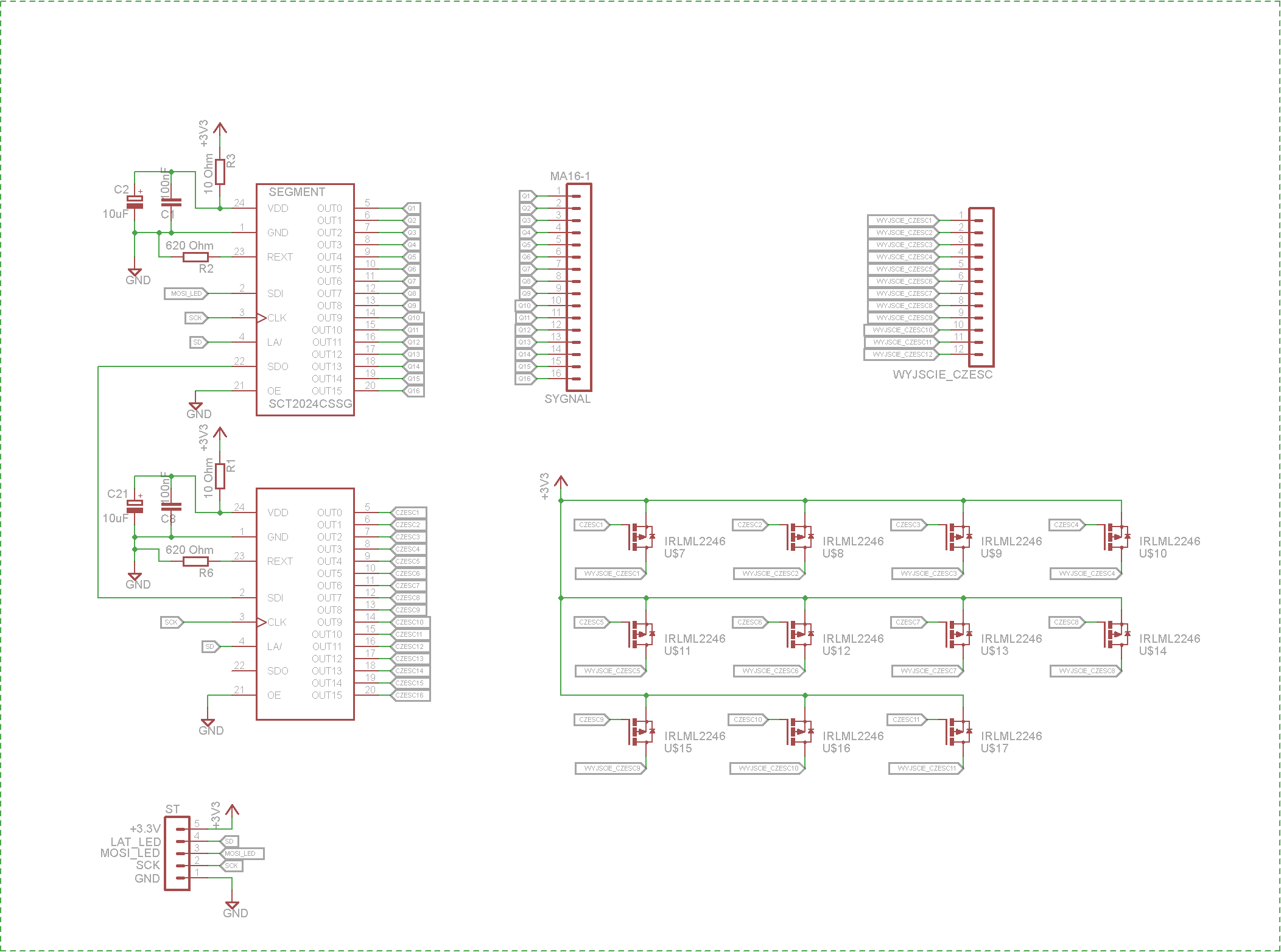Click resistor R3 symbol near +3V3
Viewport: 1281px width, 952px height.
tap(220, 172)
